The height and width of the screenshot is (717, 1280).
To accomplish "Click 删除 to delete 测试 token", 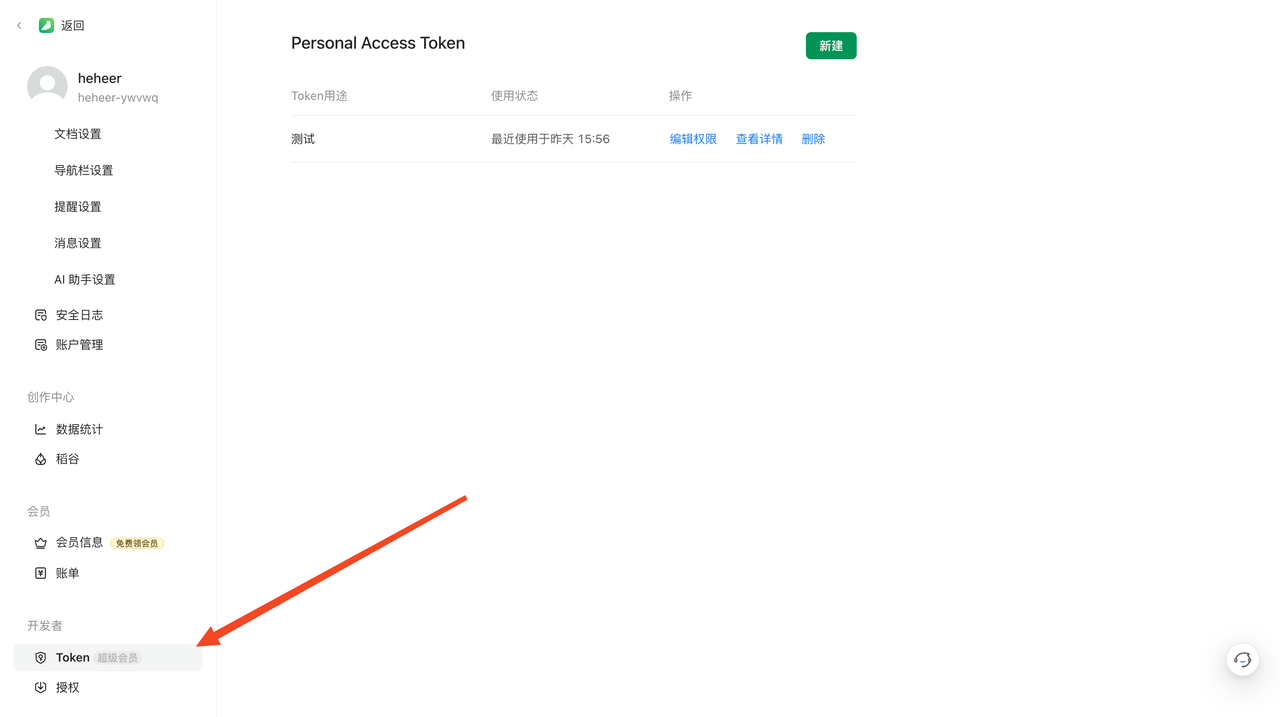I will 813,140.
